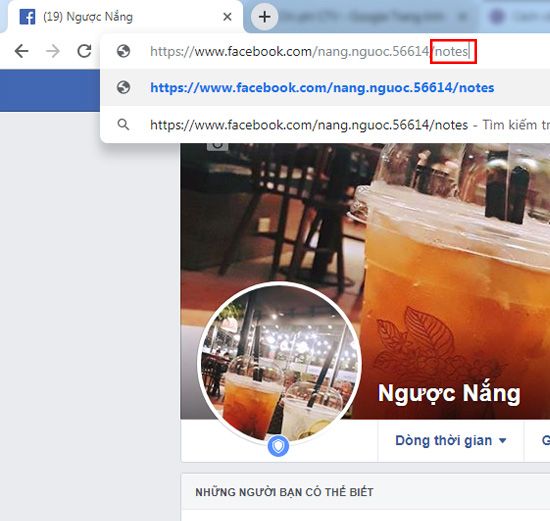
Task: Click the Ngược Nắng profile name
Action: point(449,393)
